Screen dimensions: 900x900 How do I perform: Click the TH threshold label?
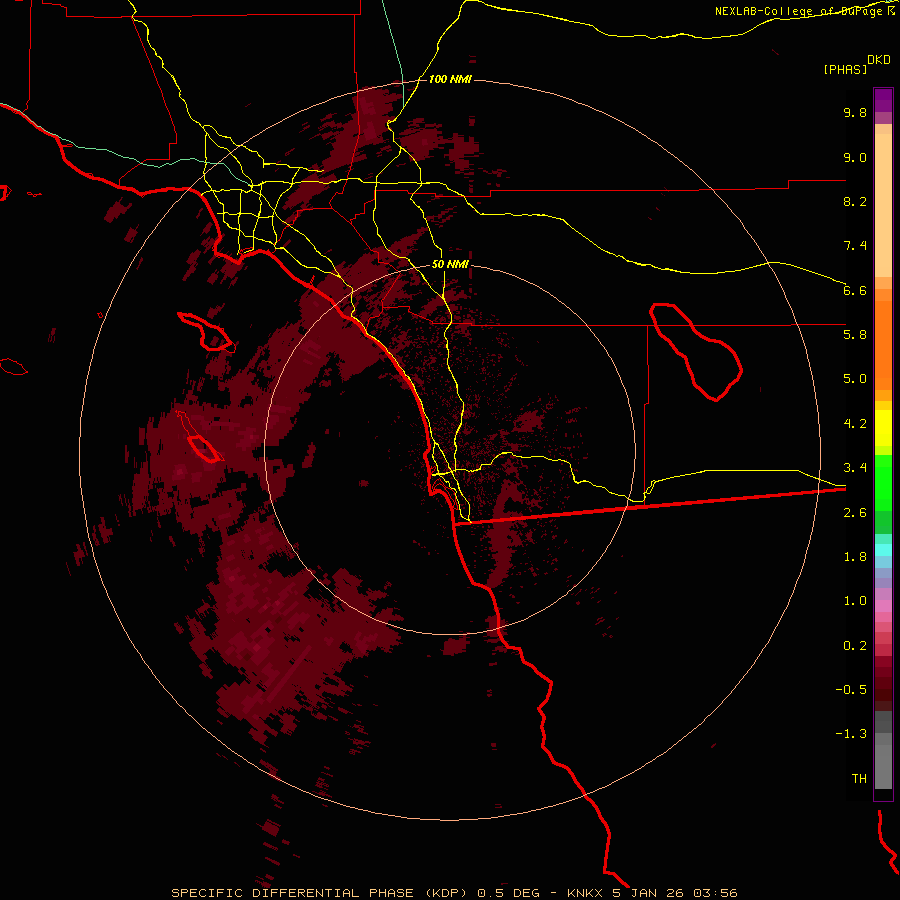[x=859, y=779]
